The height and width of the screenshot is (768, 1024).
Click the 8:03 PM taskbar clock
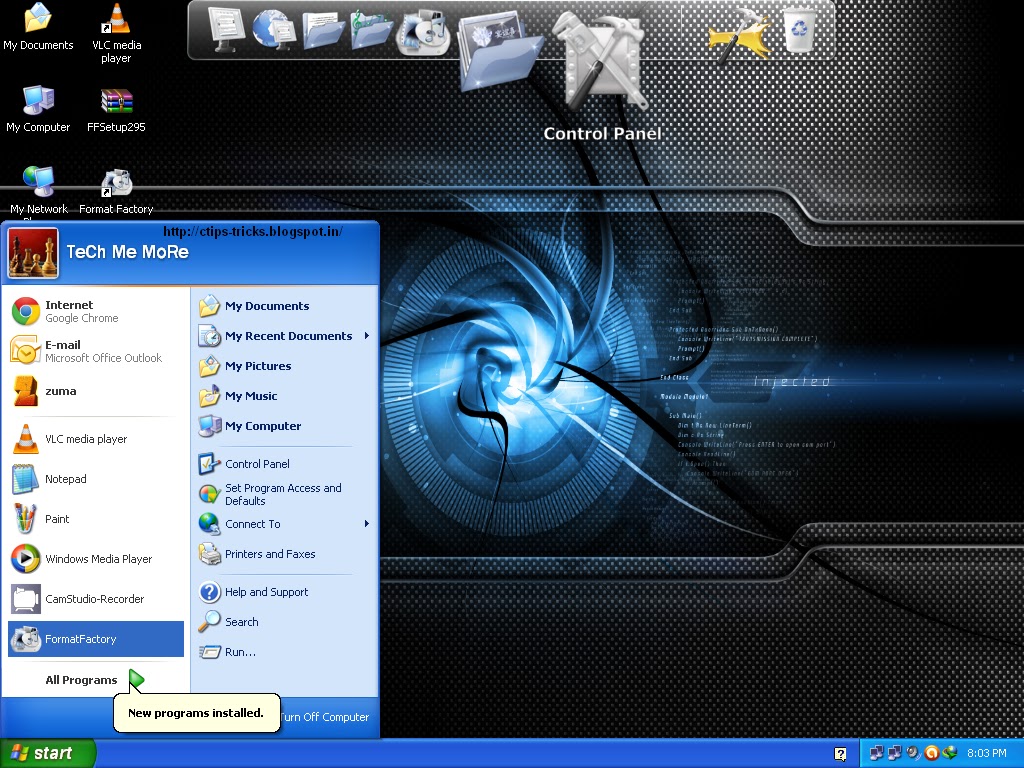pos(987,753)
